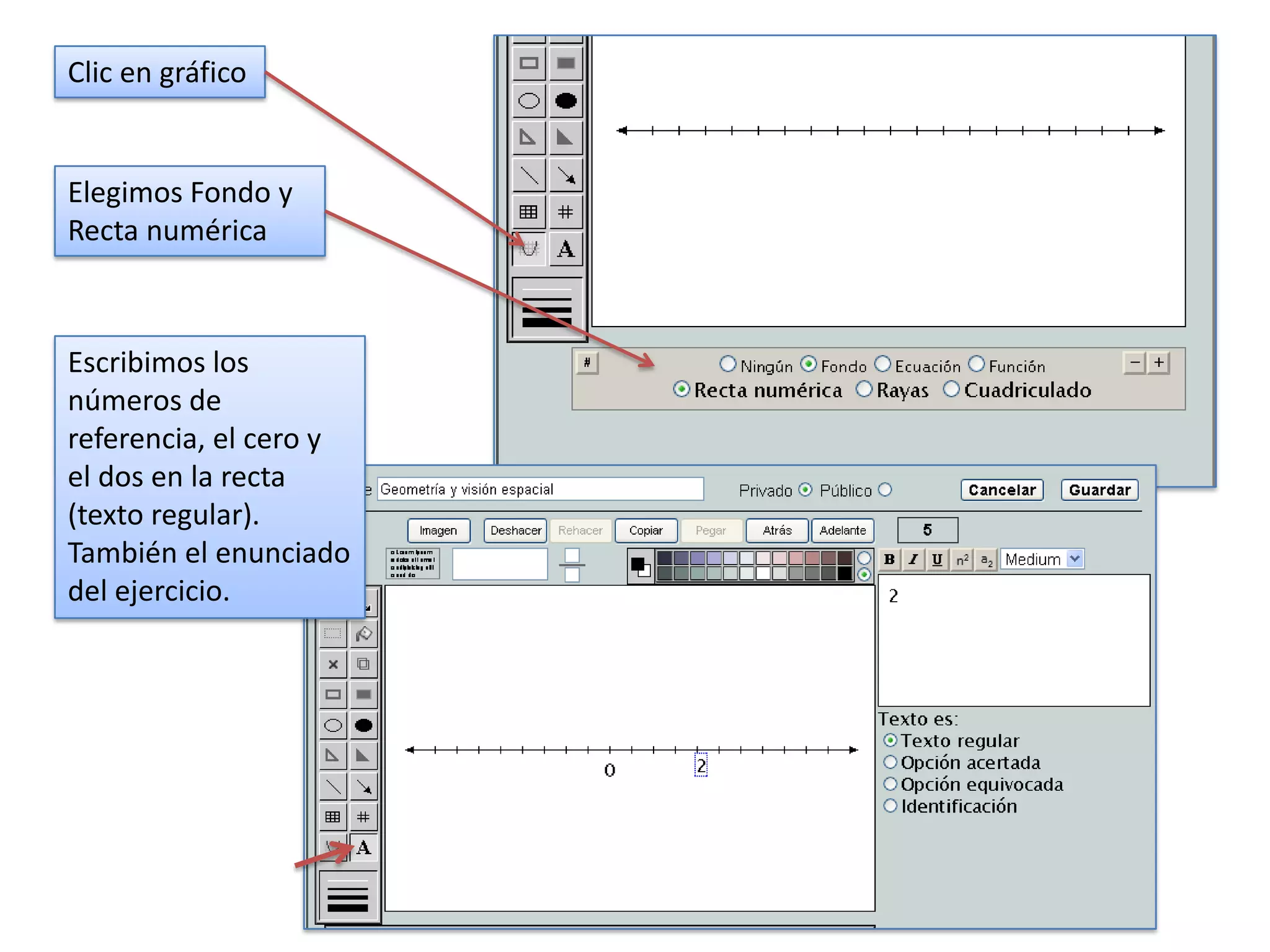Select hollow ellipse tool in upper window

(529, 100)
